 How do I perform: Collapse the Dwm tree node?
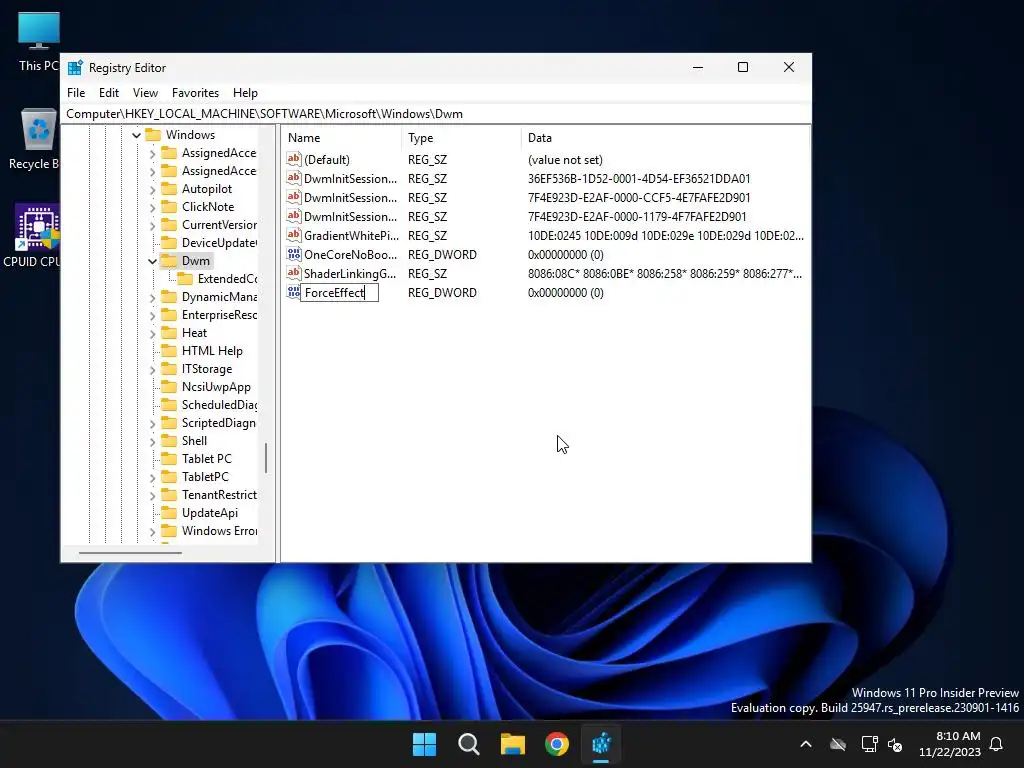click(x=153, y=261)
